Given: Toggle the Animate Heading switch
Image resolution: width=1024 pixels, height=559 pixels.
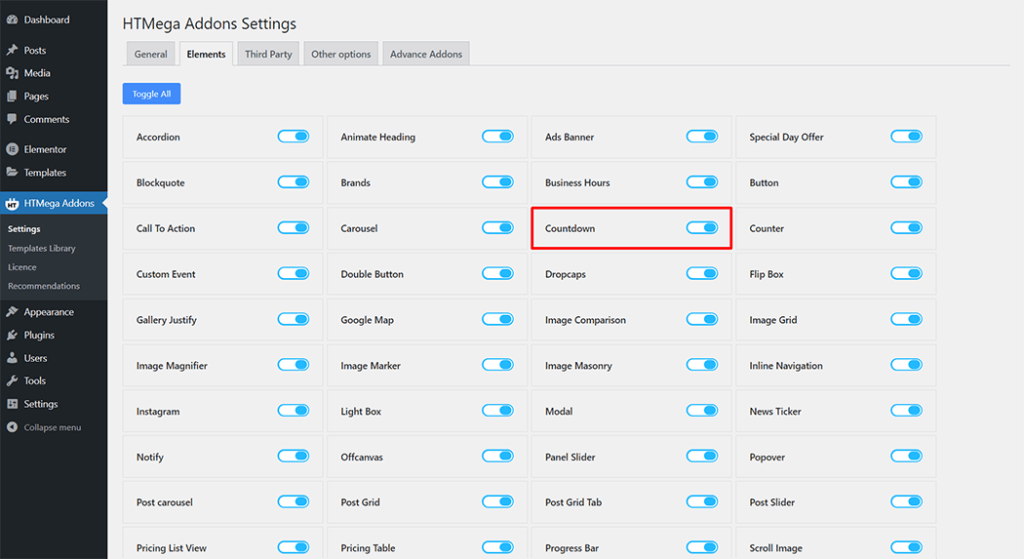Looking at the screenshot, I should coord(498,136).
